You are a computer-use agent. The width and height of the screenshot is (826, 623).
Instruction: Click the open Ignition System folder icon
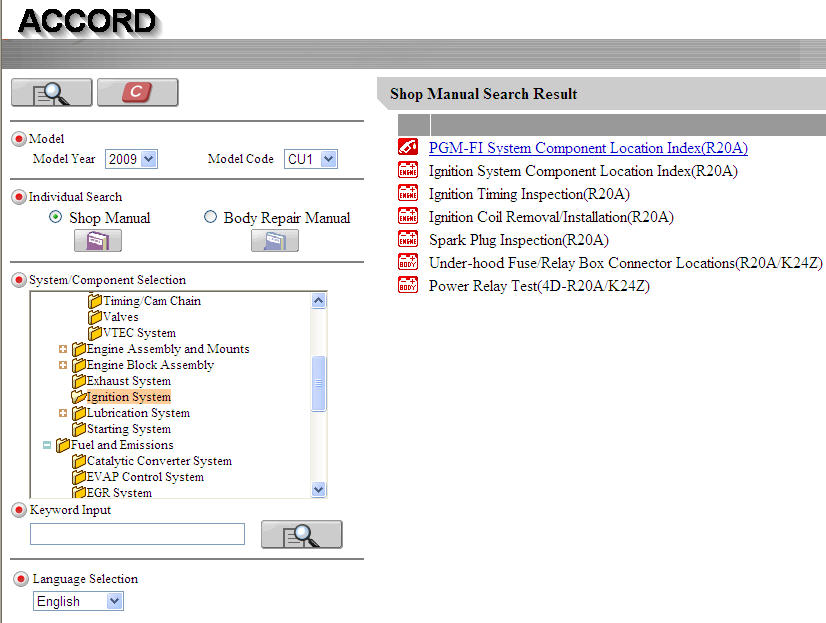click(78, 397)
